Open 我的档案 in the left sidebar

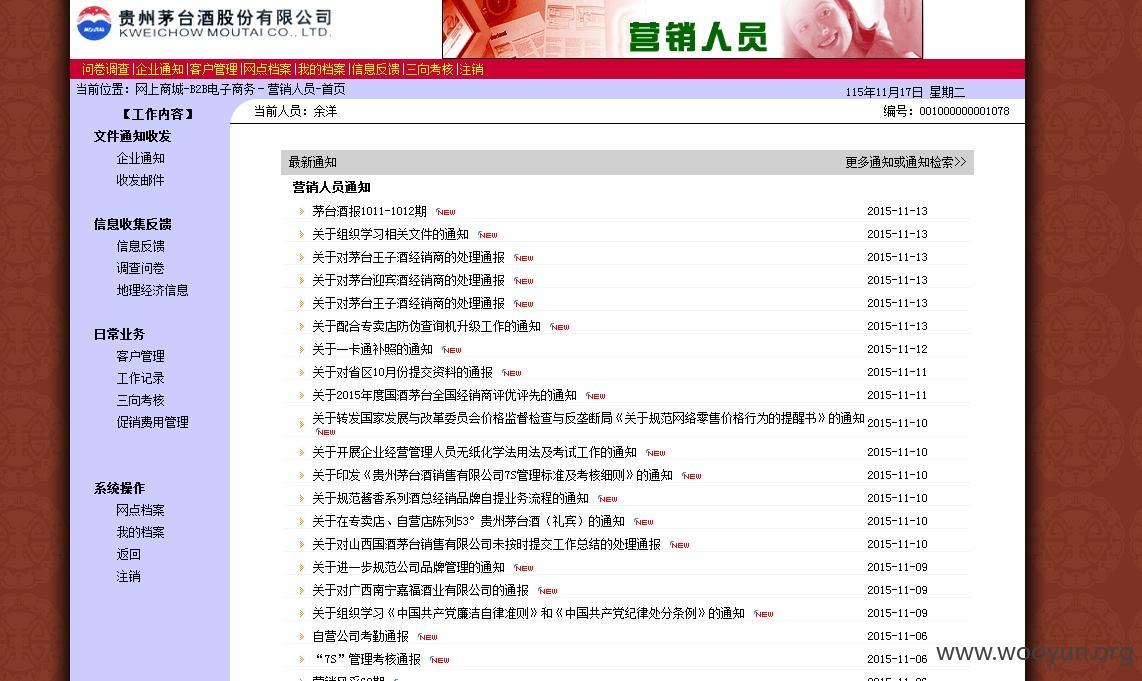[141, 532]
